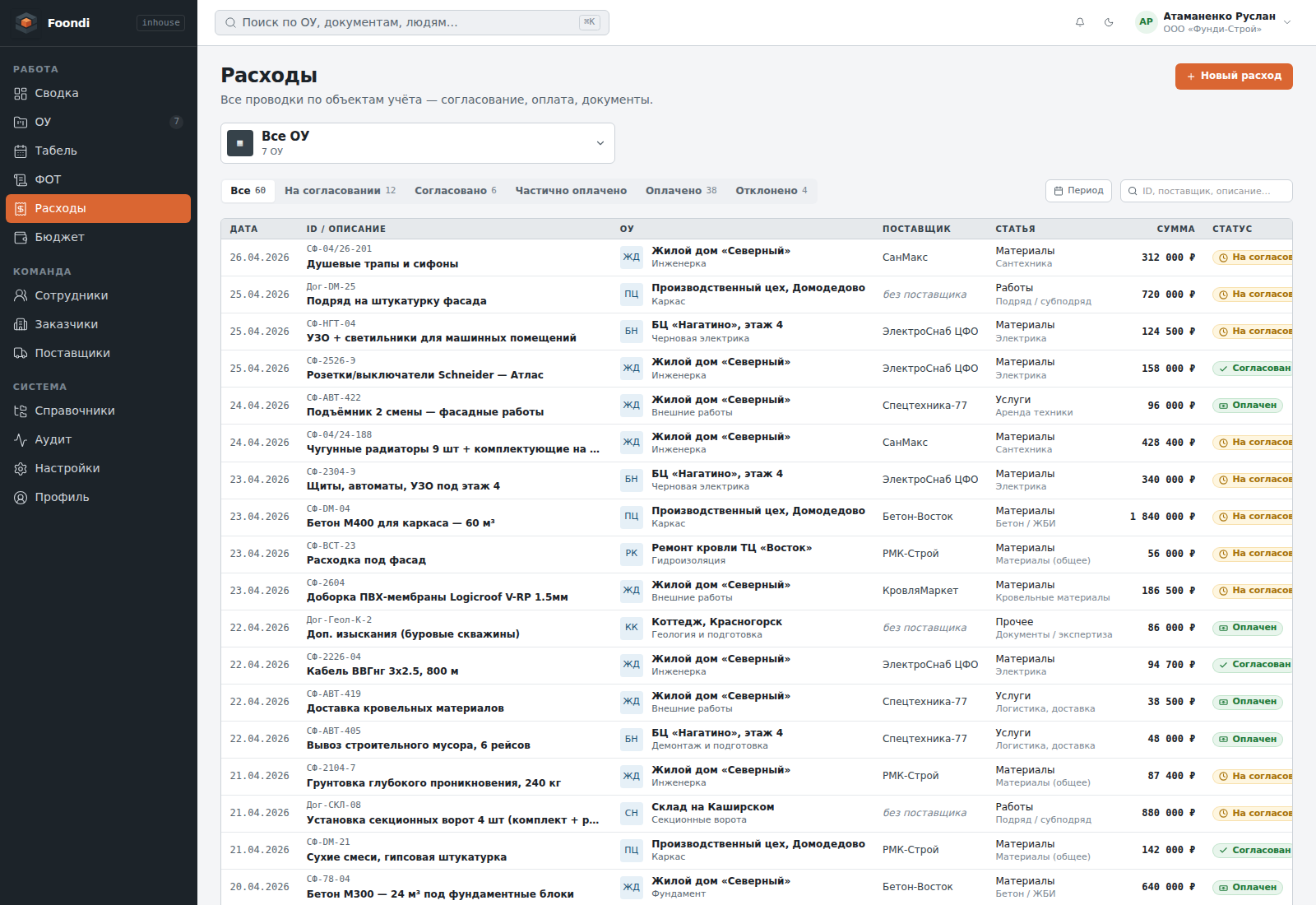The width and height of the screenshot is (1316, 905).
Task: Focus the global search field
Action: pyautogui.click(x=412, y=22)
